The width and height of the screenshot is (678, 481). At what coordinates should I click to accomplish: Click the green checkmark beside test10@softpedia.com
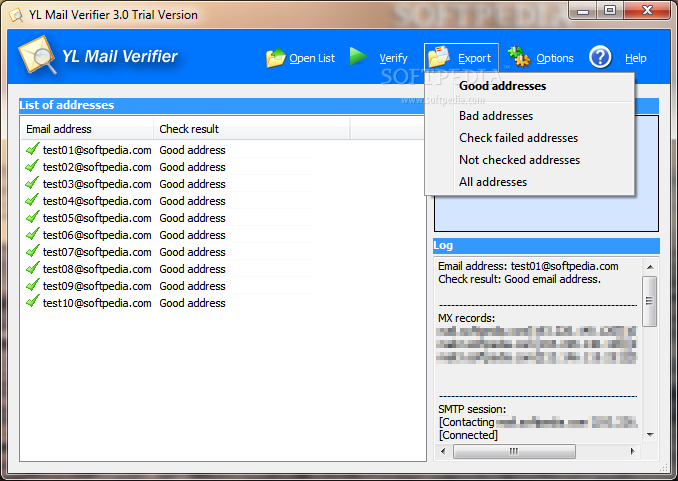click(32, 302)
